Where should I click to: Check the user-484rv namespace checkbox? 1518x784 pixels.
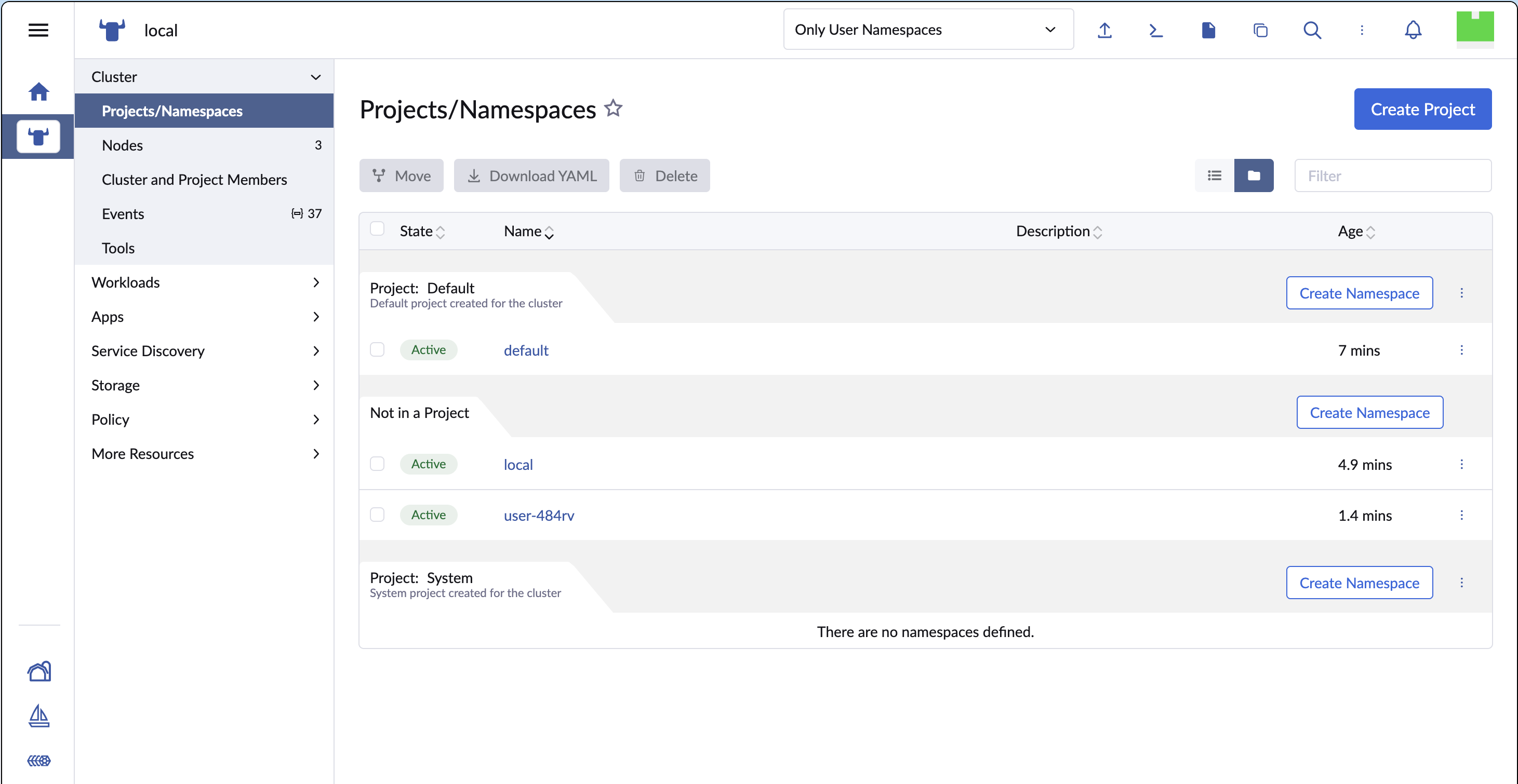click(377, 515)
